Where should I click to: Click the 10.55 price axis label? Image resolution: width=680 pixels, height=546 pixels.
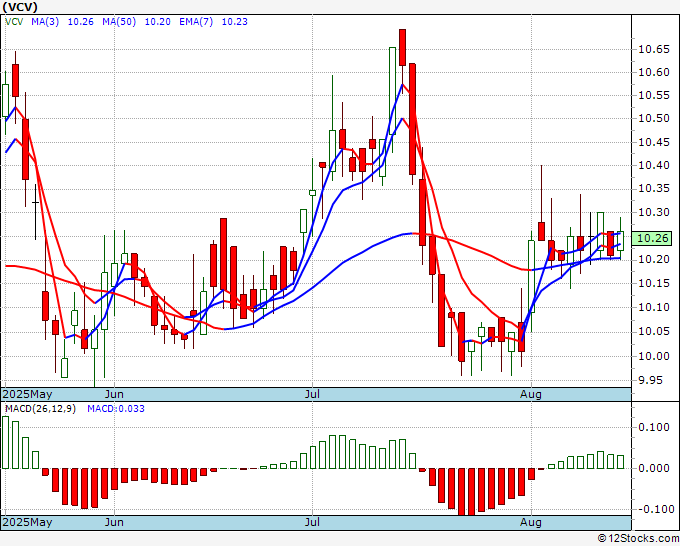654,95
